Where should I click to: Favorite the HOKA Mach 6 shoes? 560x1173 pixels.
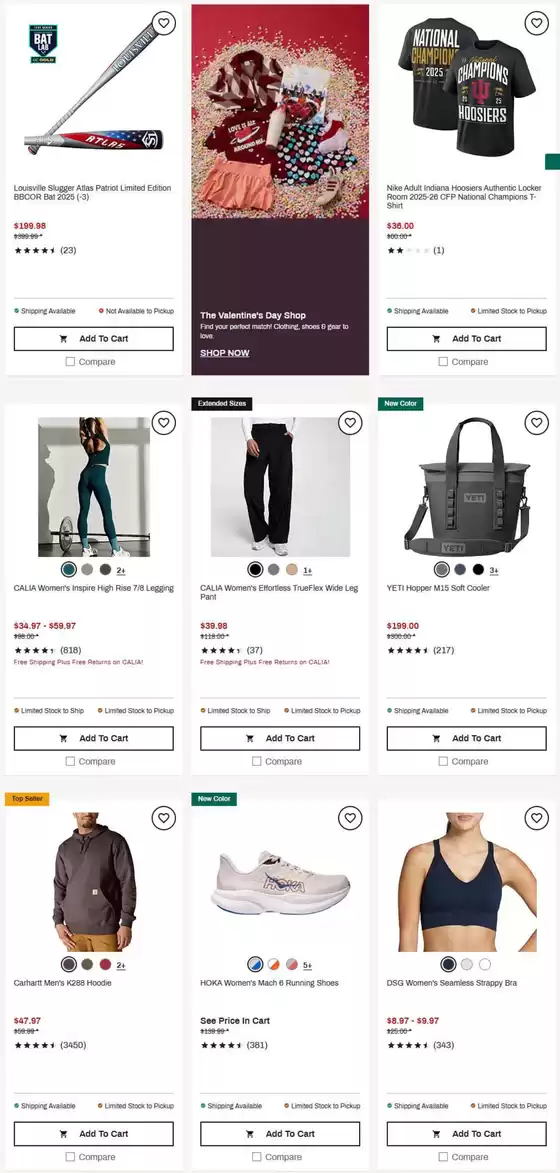(x=350, y=818)
